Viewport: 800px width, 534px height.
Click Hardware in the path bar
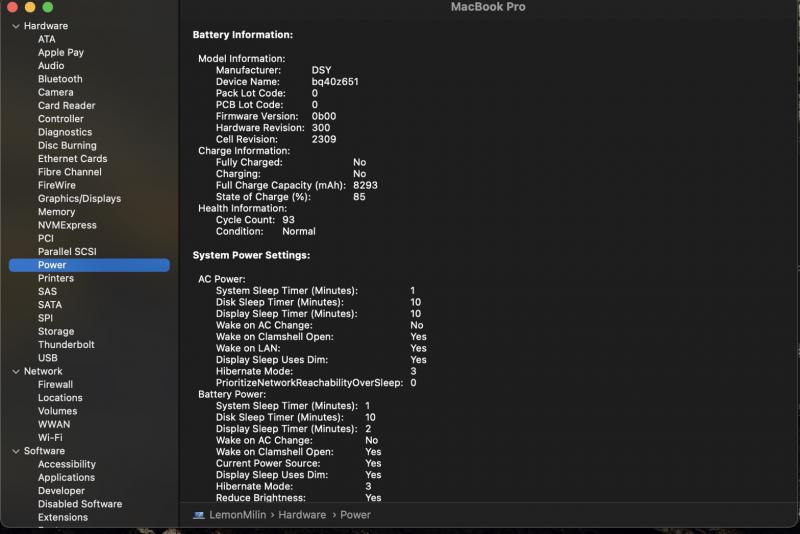(302, 515)
